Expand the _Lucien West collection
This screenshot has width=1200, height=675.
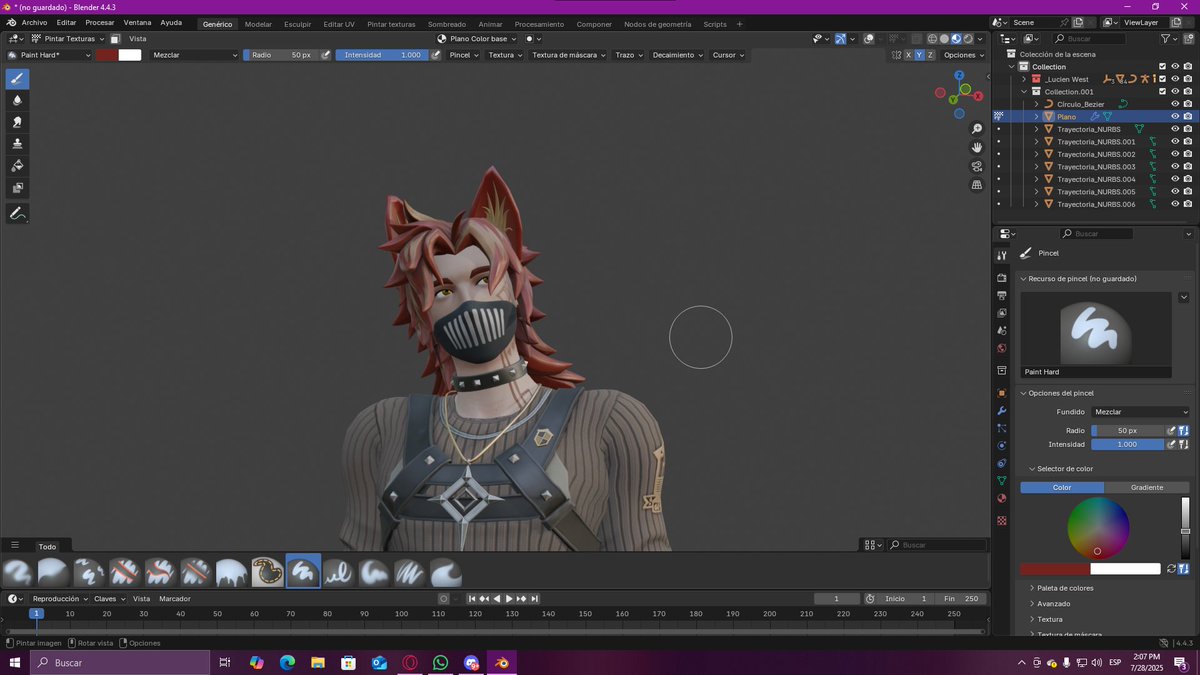coord(1024,79)
